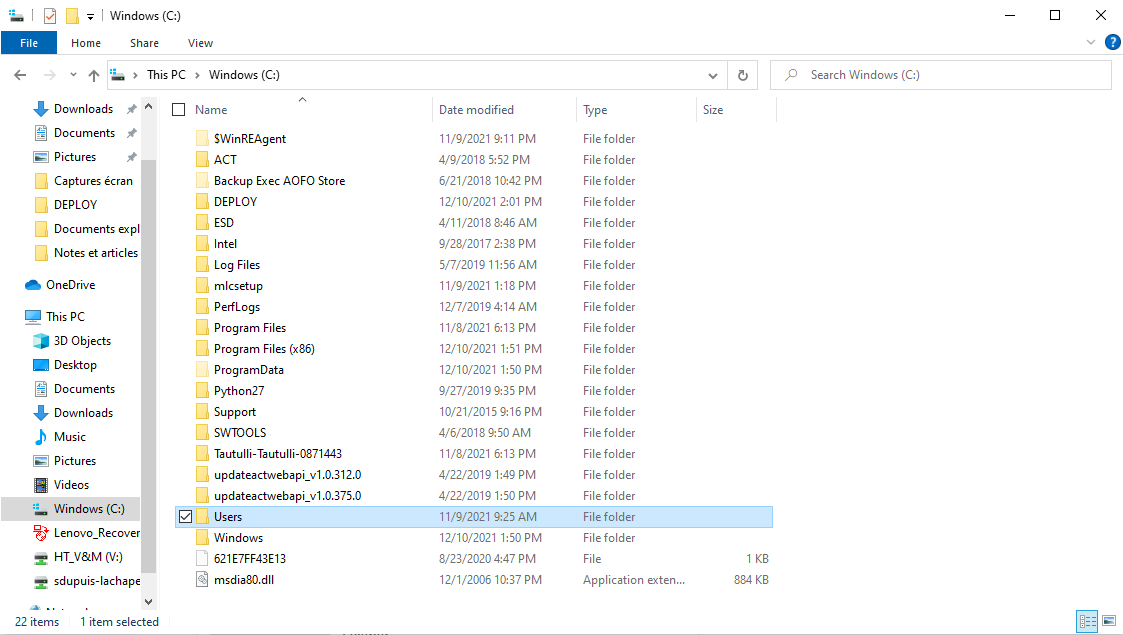
Task: Click the Properties quick access icon
Action: click(50, 16)
